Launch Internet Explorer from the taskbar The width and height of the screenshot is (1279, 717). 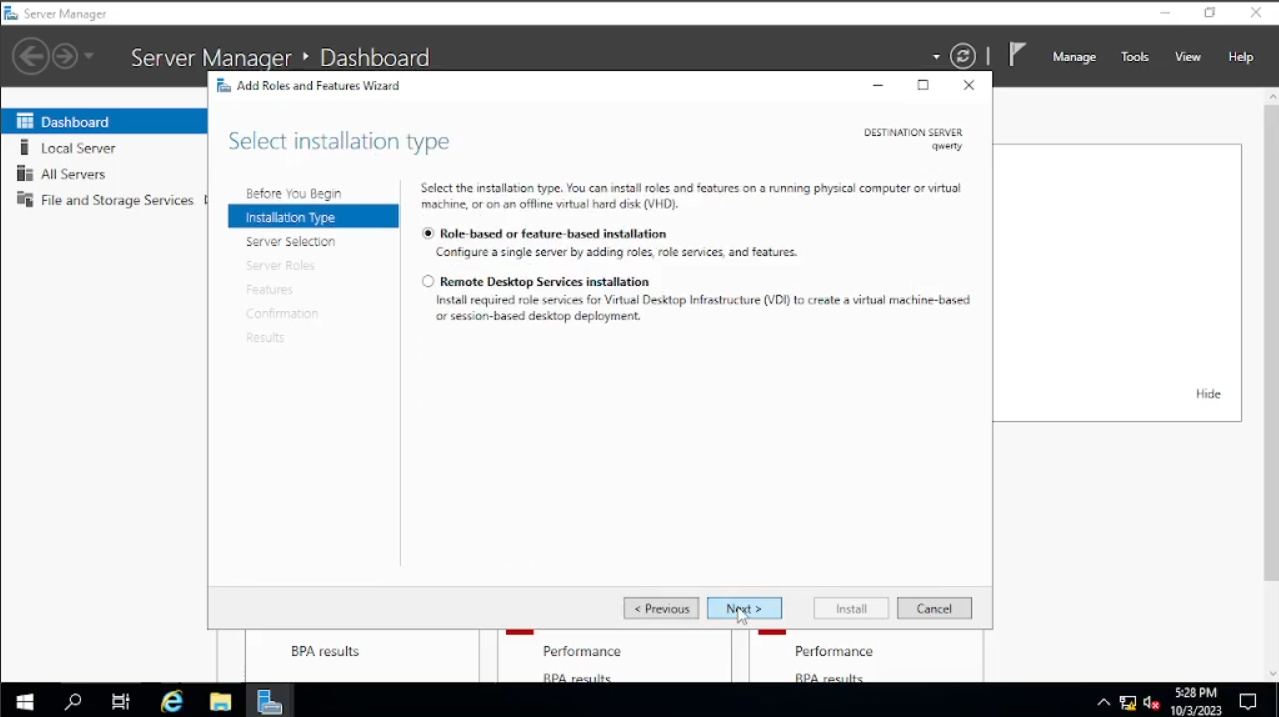pos(172,701)
